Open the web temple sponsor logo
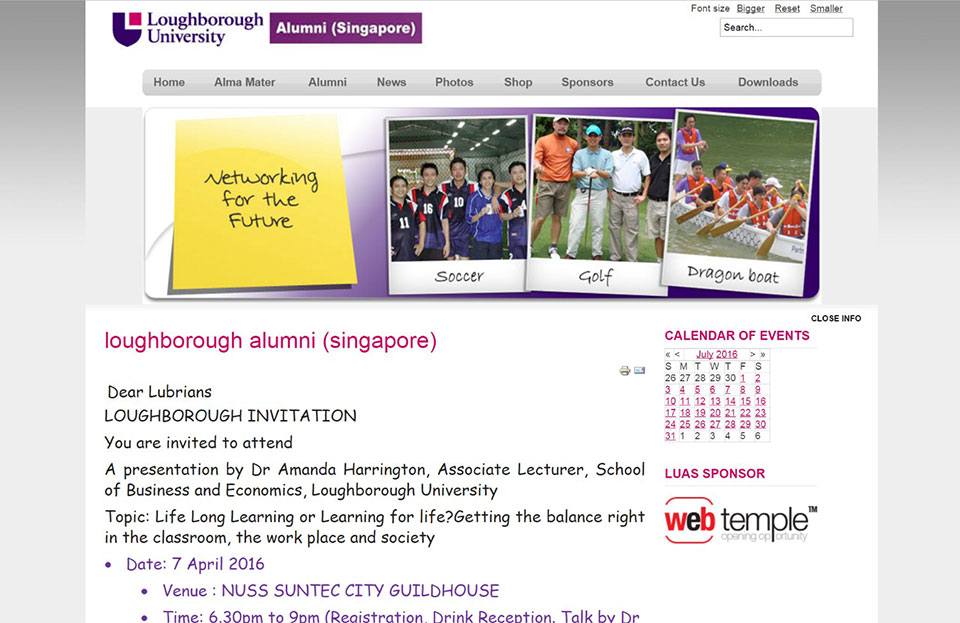The image size is (960, 623). (x=741, y=521)
